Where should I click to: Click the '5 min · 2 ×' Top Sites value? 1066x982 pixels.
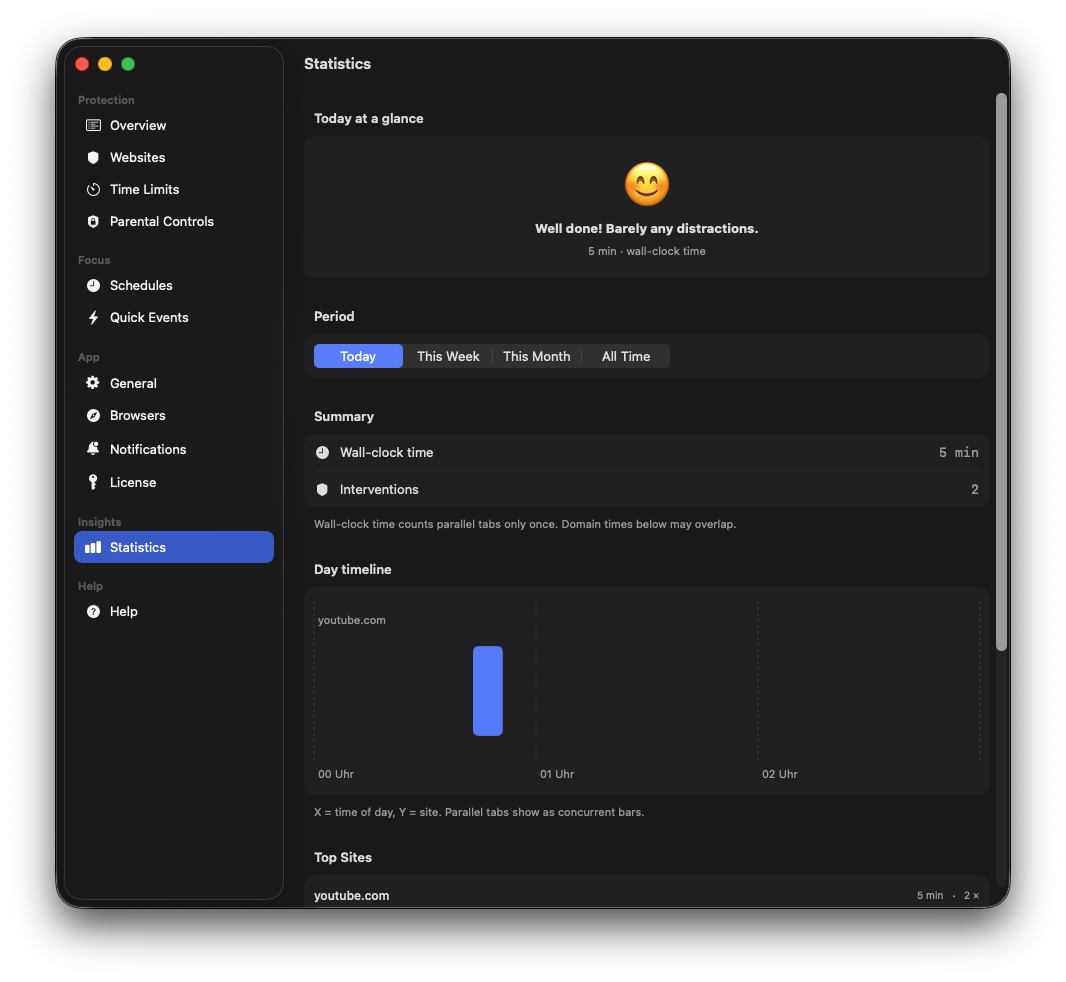[948, 895]
